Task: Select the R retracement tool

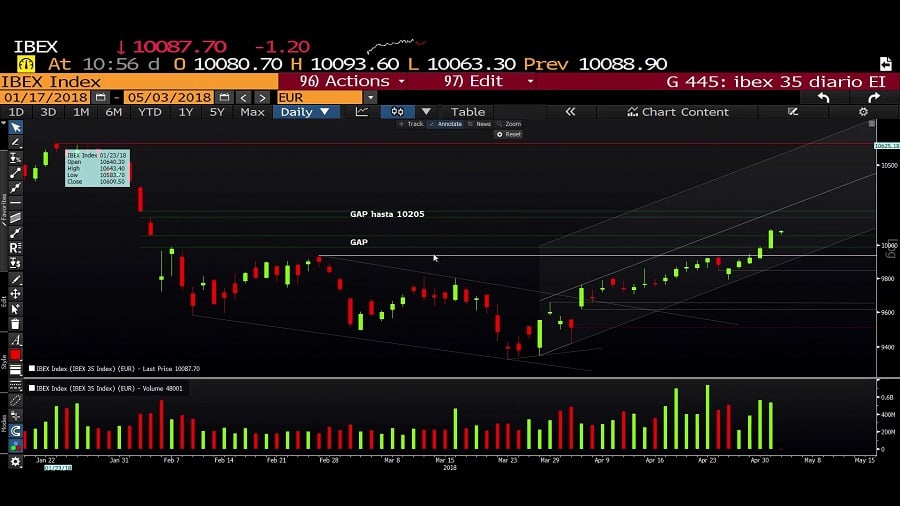Action: pos(15,248)
